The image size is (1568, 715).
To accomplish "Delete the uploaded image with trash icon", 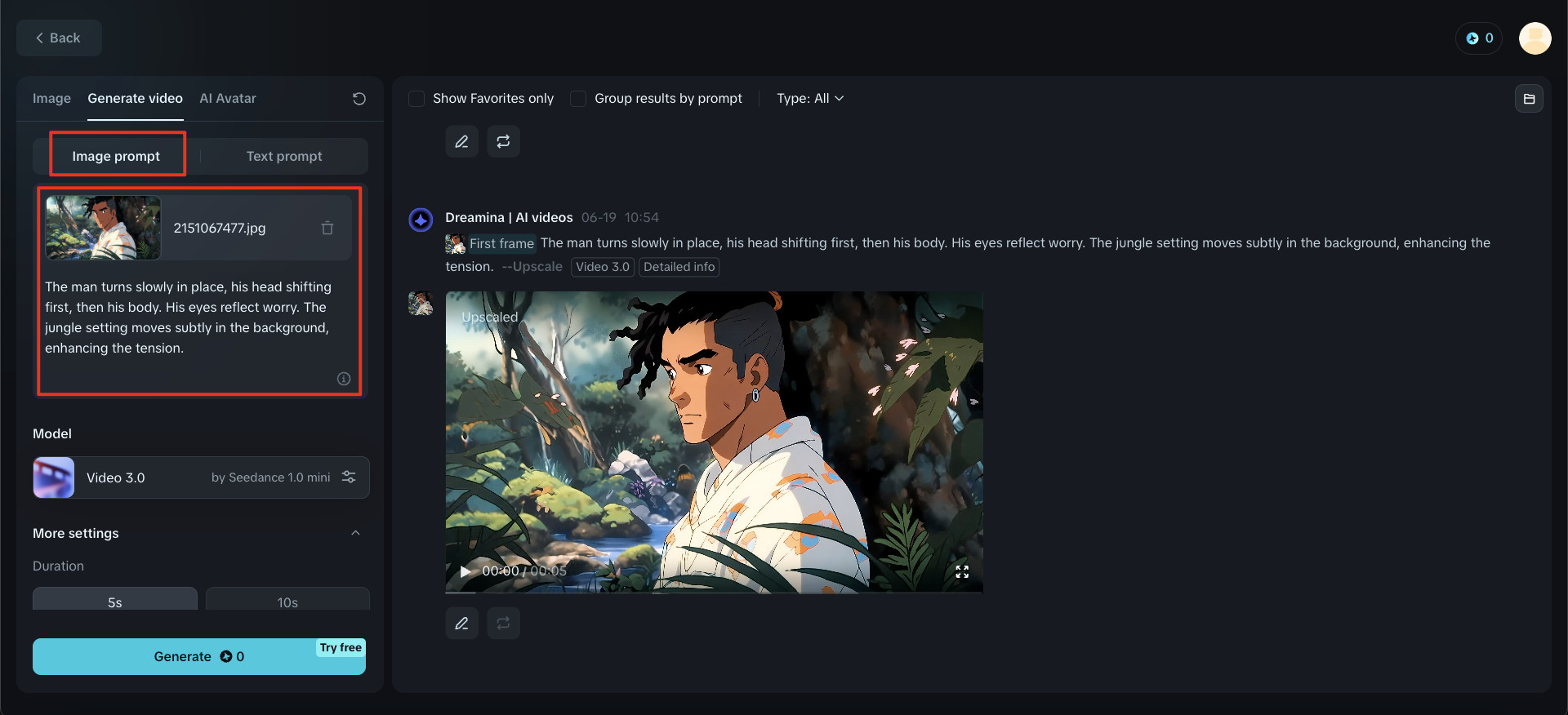I will coord(327,228).
